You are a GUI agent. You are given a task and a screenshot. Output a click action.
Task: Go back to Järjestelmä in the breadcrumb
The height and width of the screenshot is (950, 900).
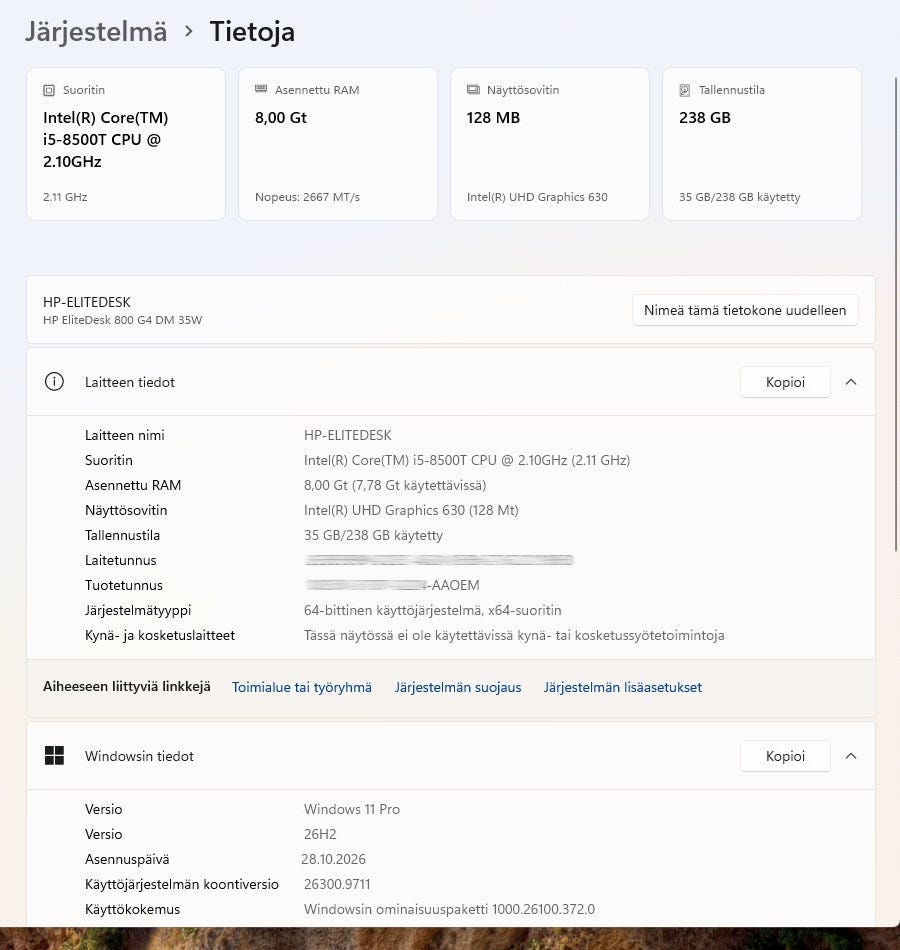tap(96, 32)
